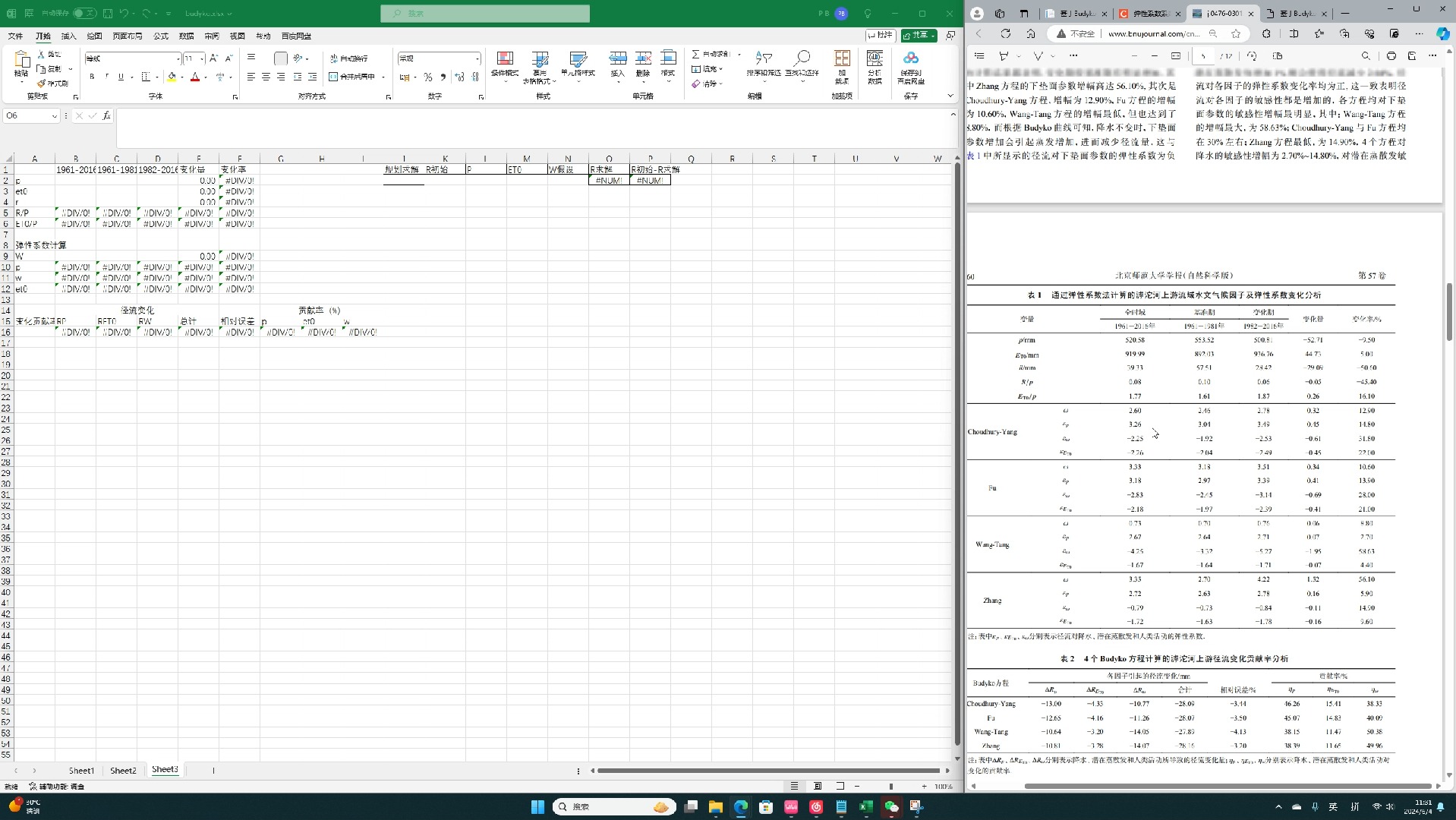Toggle underline formatting

(121, 77)
